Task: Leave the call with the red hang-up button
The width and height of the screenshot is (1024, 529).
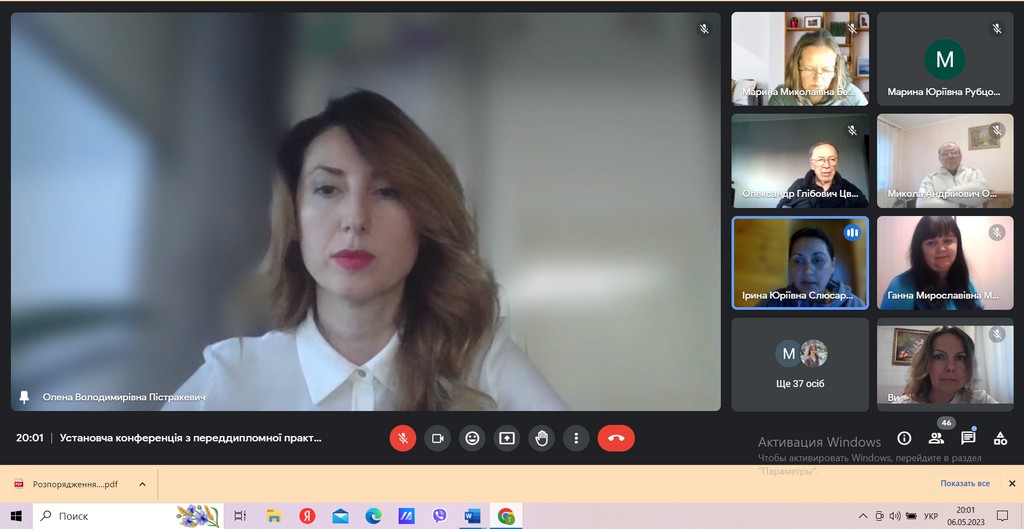Action: (x=616, y=438)
